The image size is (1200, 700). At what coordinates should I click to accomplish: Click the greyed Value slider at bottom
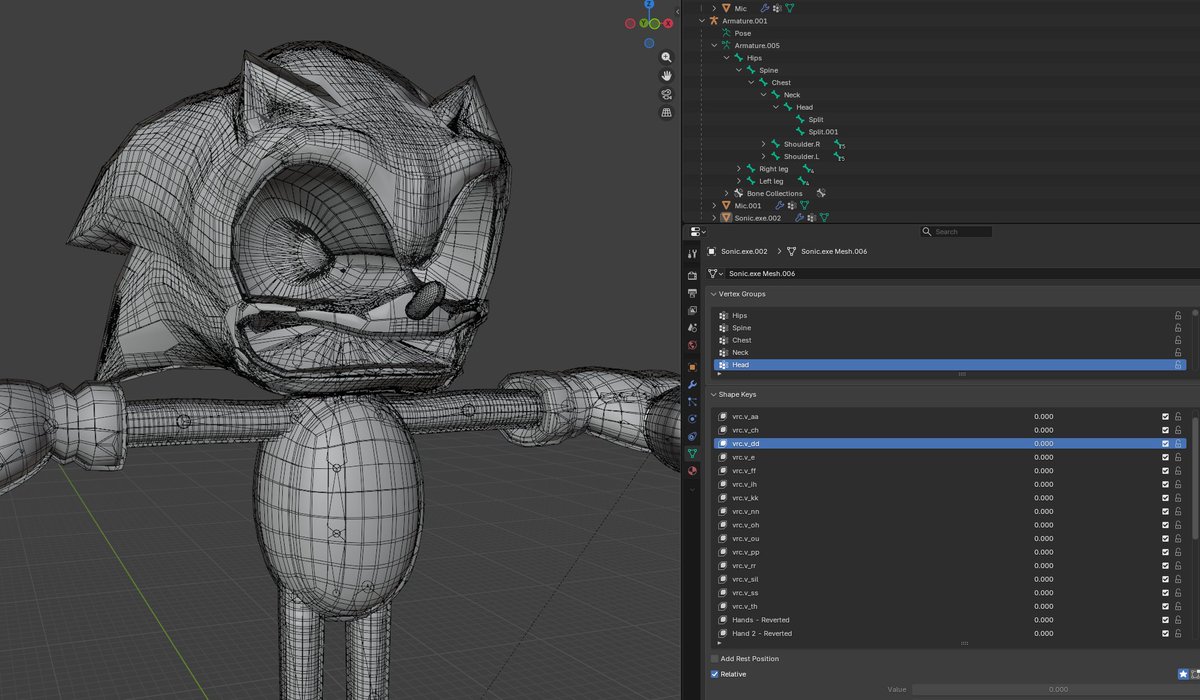pos(1056,689)
